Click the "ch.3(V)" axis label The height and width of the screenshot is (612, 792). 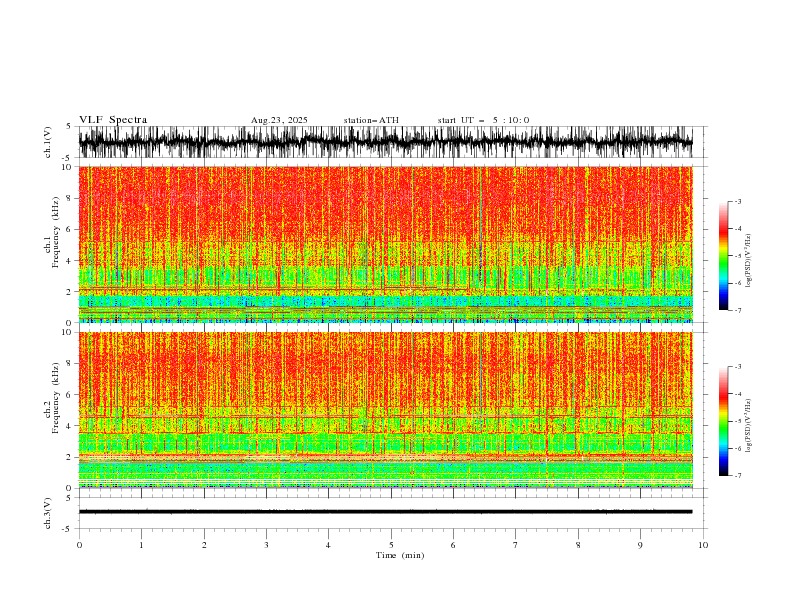[48, 513]
